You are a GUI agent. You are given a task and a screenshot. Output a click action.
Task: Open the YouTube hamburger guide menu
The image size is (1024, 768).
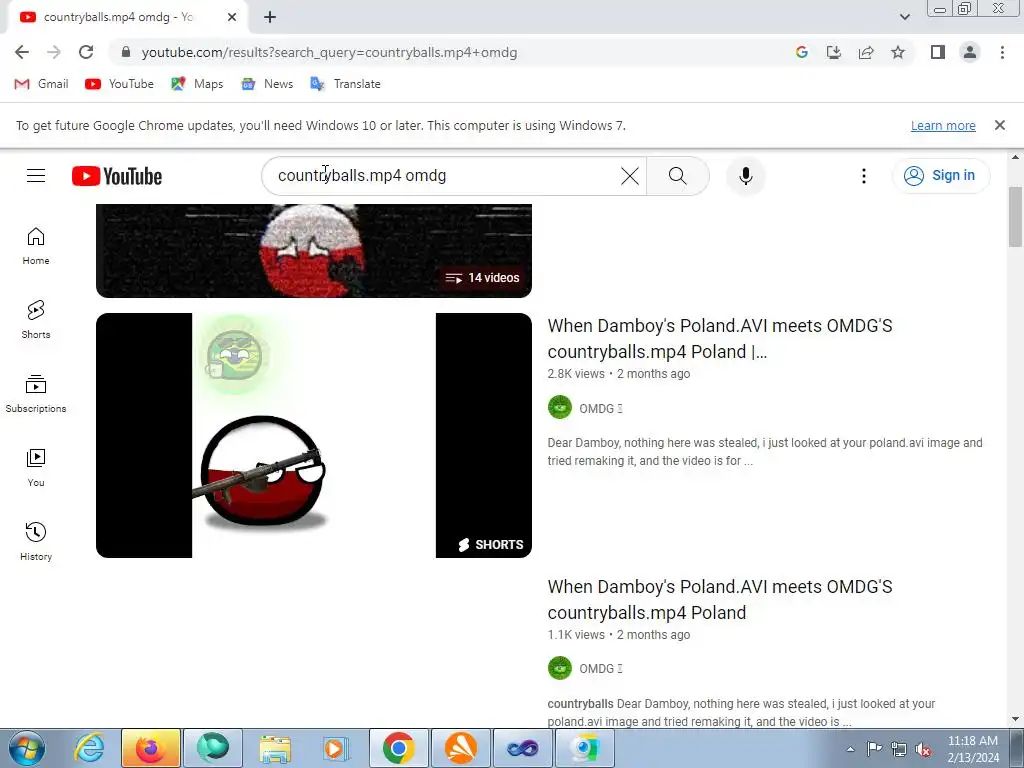(x=36, y=176)
